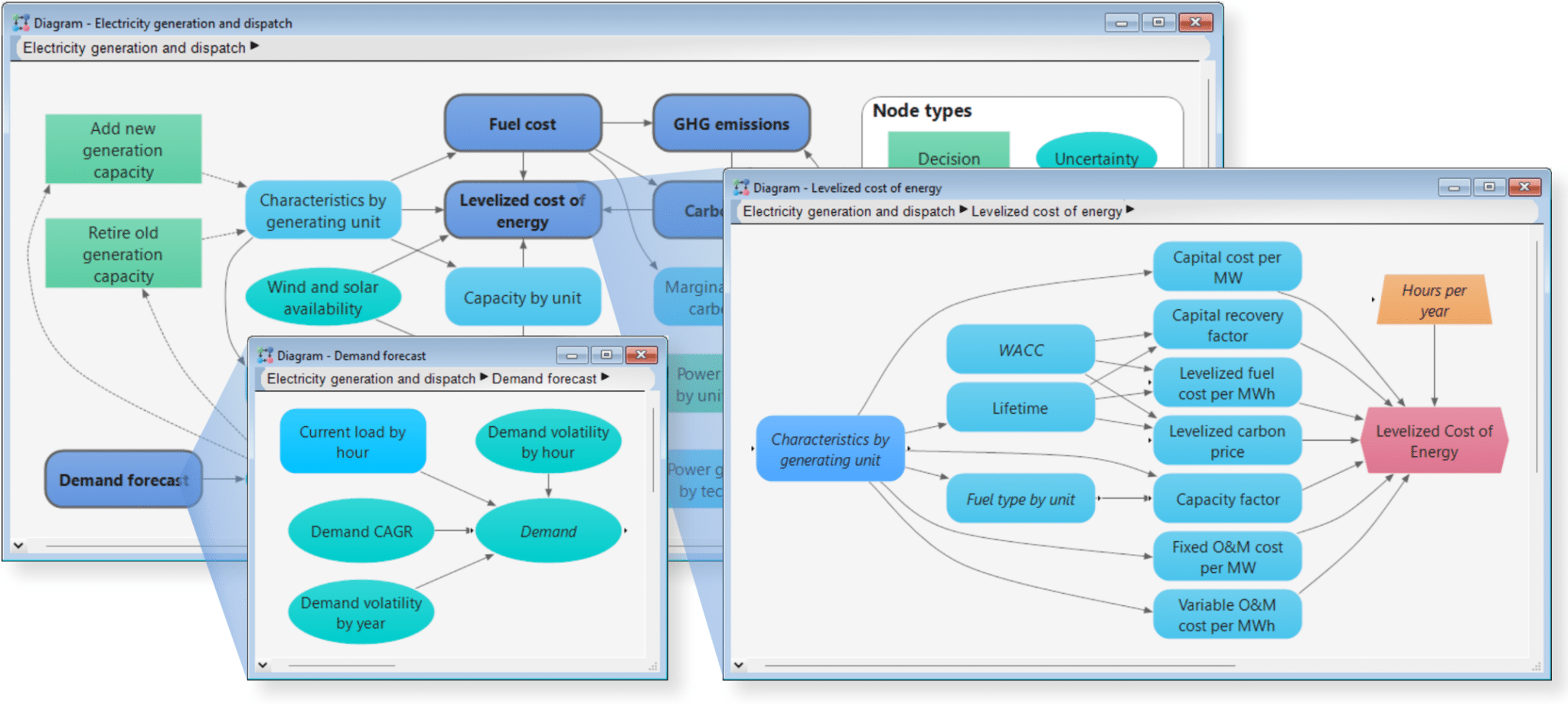Click Electricity generation and dispatch breadcrumb in Demand forecast window
Viewport: 1568px width, 704px height.
[x=371, y=379]
